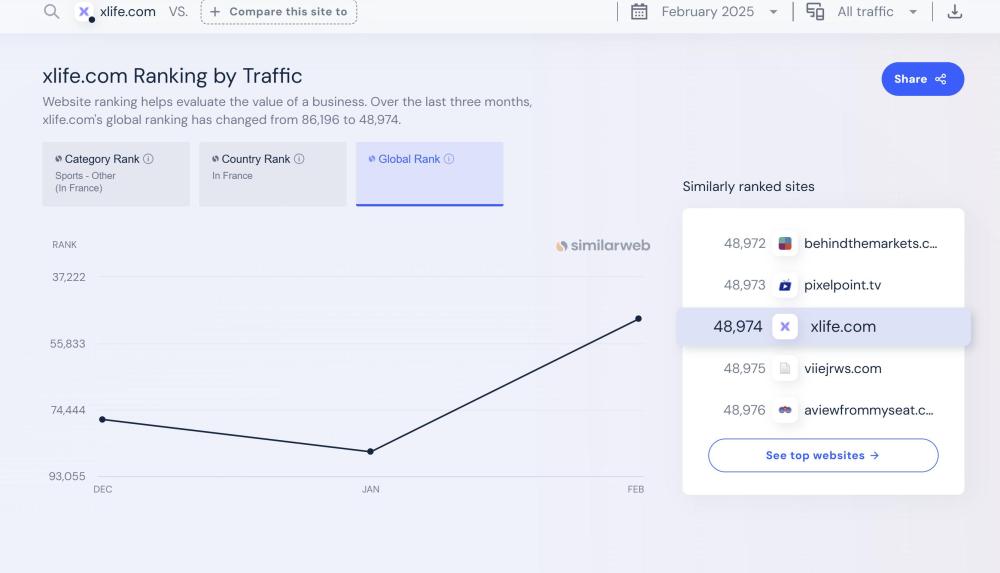This screenshot has height=573, width=1000.
Task: Select the Country Rank tab
Action: click(x=272, y=174)
